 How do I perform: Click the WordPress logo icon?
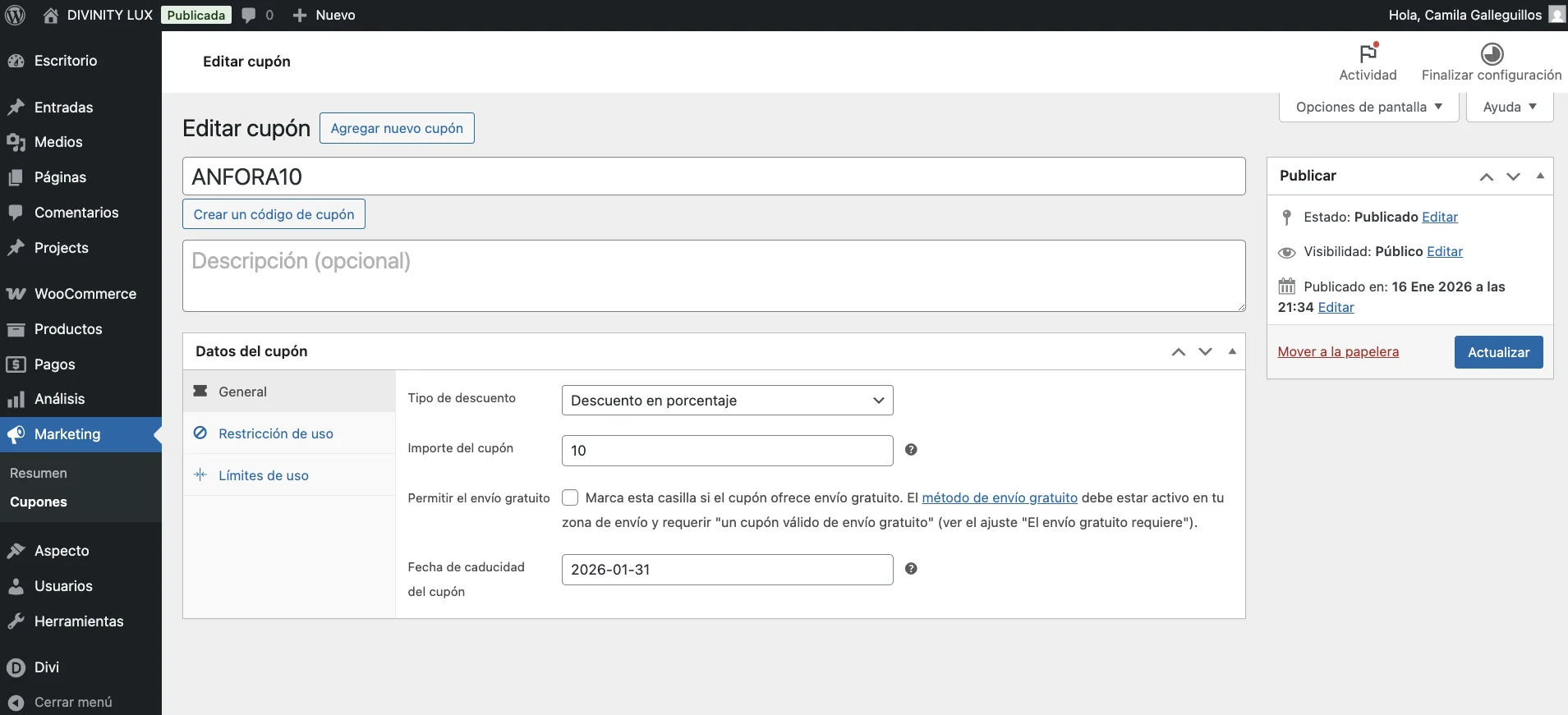tap(16, 15)
